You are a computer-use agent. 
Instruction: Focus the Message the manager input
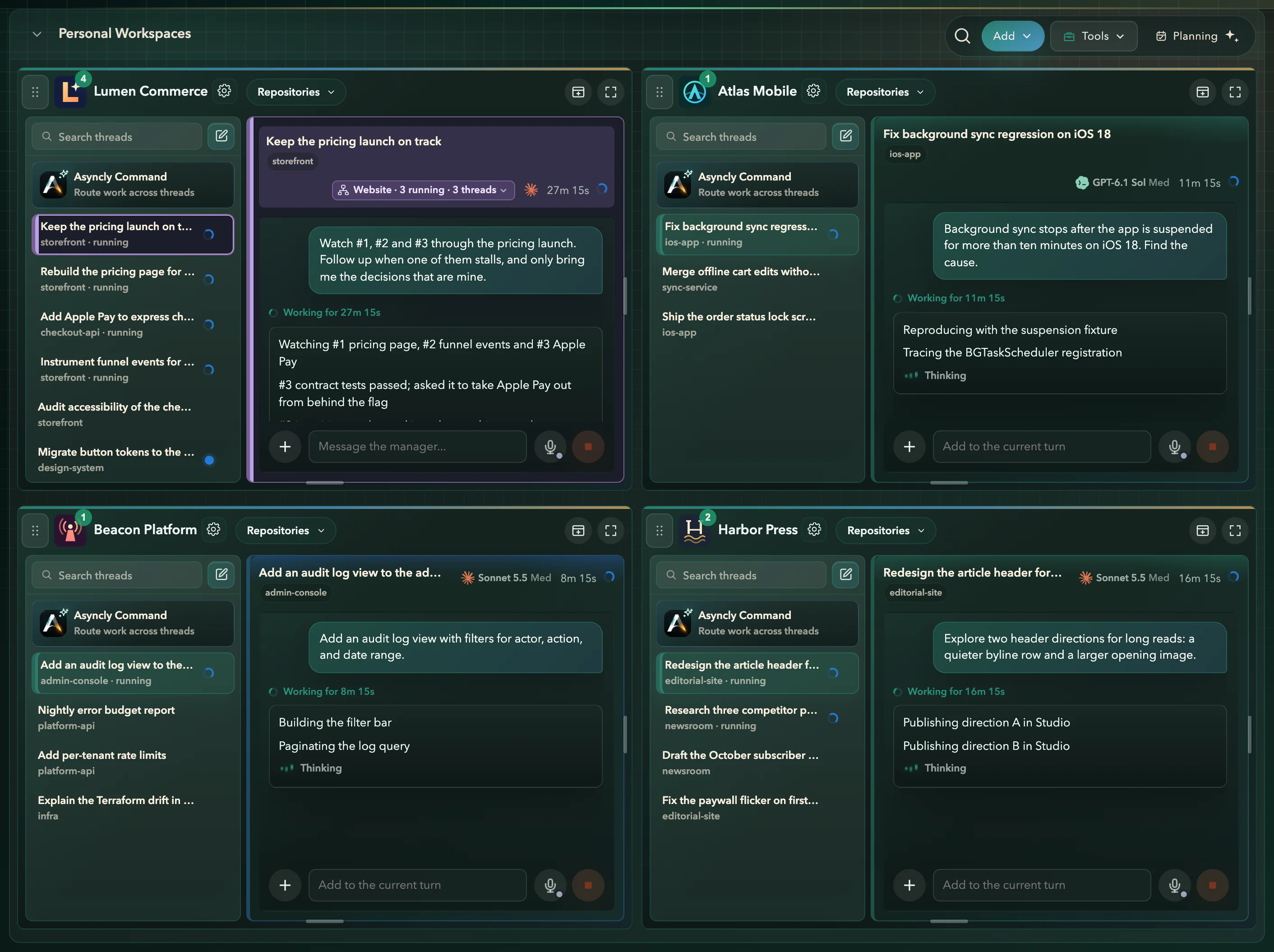pos(418,446)
